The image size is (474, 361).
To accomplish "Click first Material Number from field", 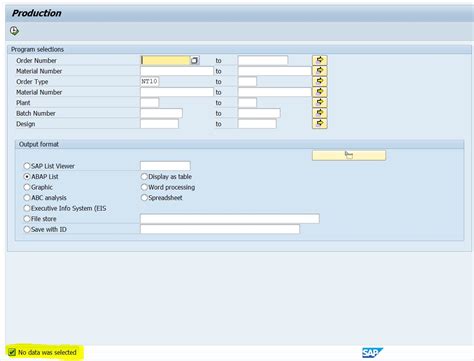I will (x=177, y=71).
